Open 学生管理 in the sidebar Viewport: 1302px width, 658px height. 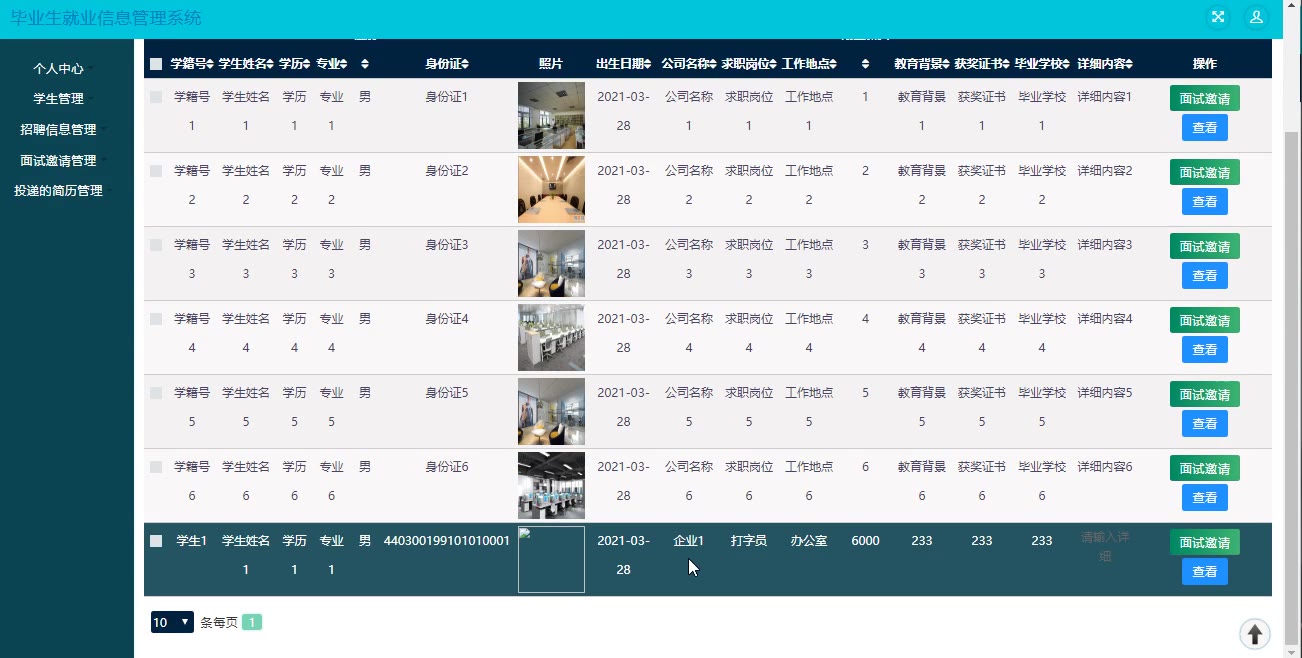[58, 99]
